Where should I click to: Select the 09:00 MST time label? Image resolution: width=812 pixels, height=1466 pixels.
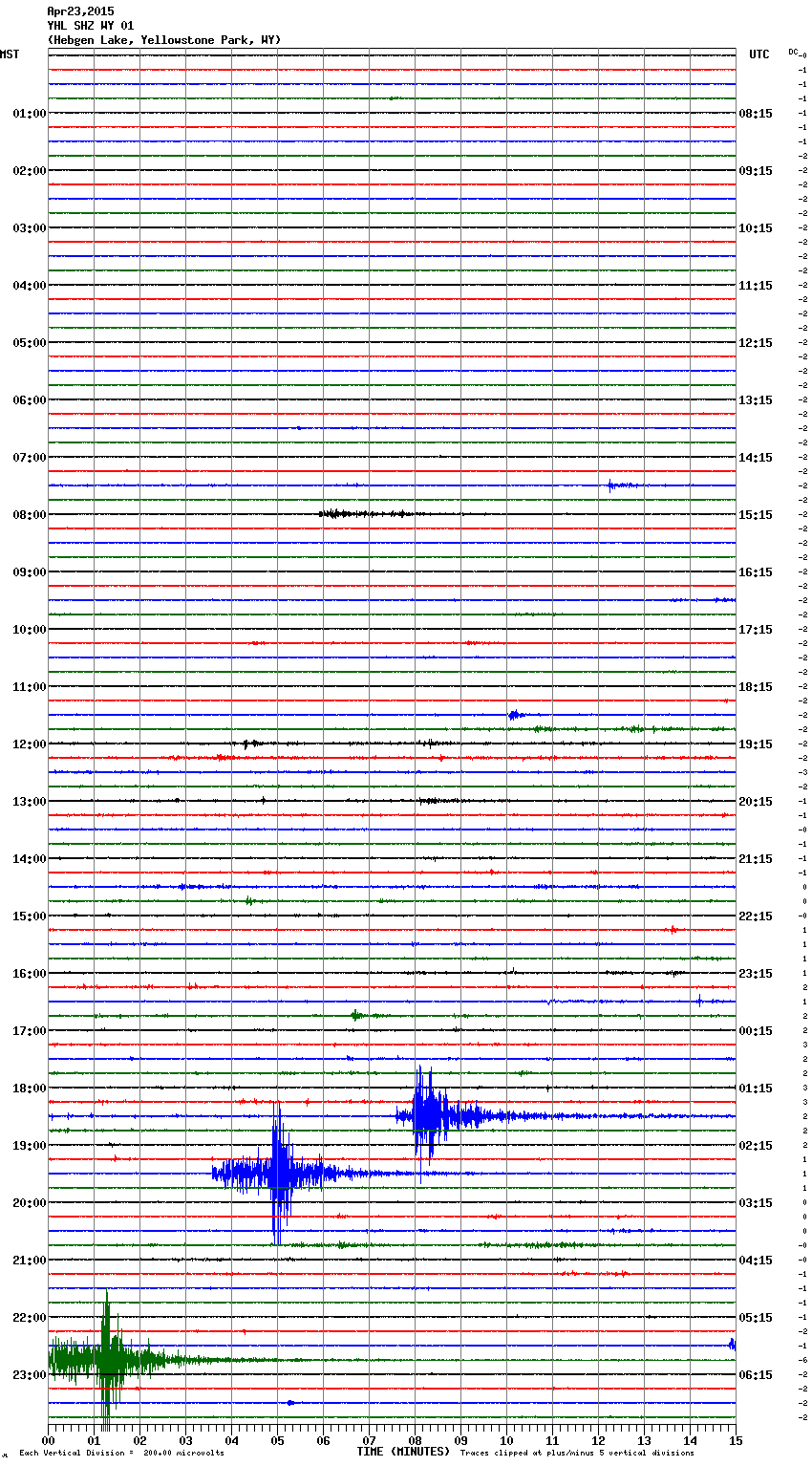30,571
